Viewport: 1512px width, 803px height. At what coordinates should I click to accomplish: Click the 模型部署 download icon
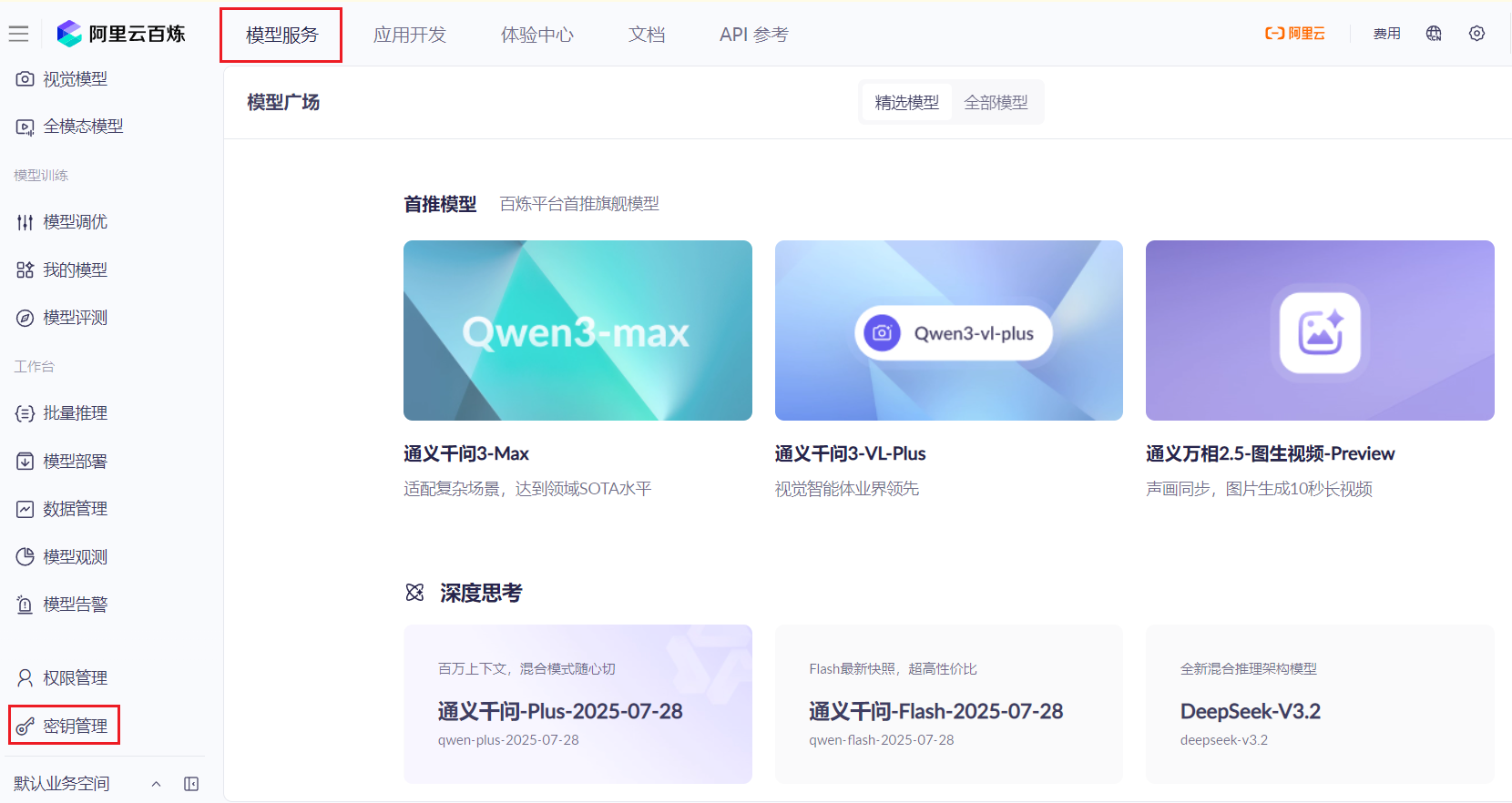pos(26,462)
